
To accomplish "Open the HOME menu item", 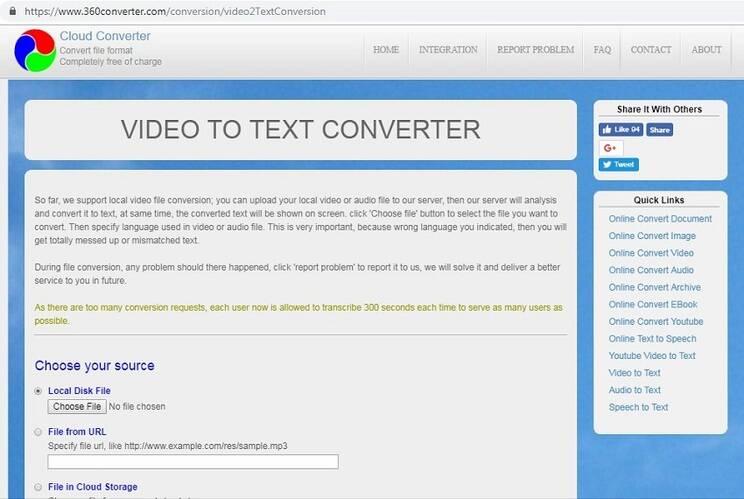I will pos(385,50).
